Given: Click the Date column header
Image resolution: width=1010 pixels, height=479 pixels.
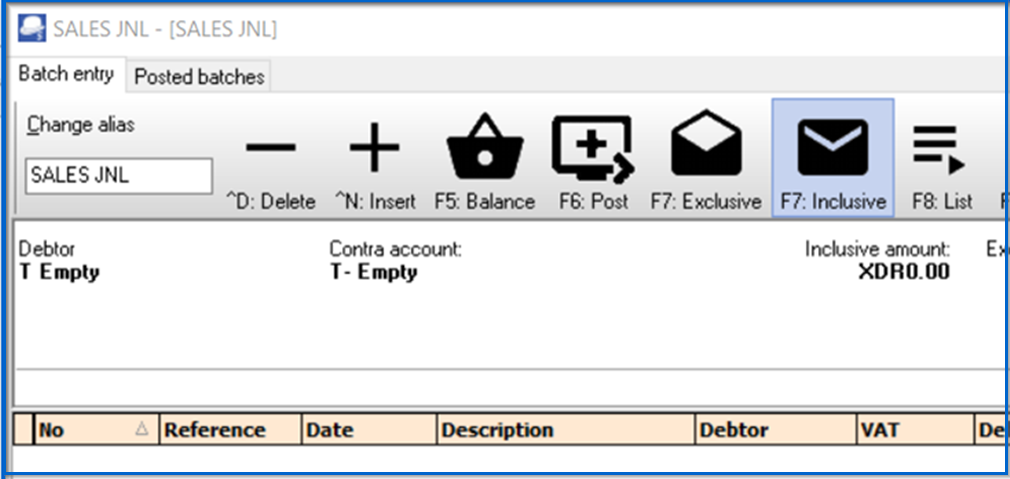Looking at the screenshot, I should pos(368,430).
